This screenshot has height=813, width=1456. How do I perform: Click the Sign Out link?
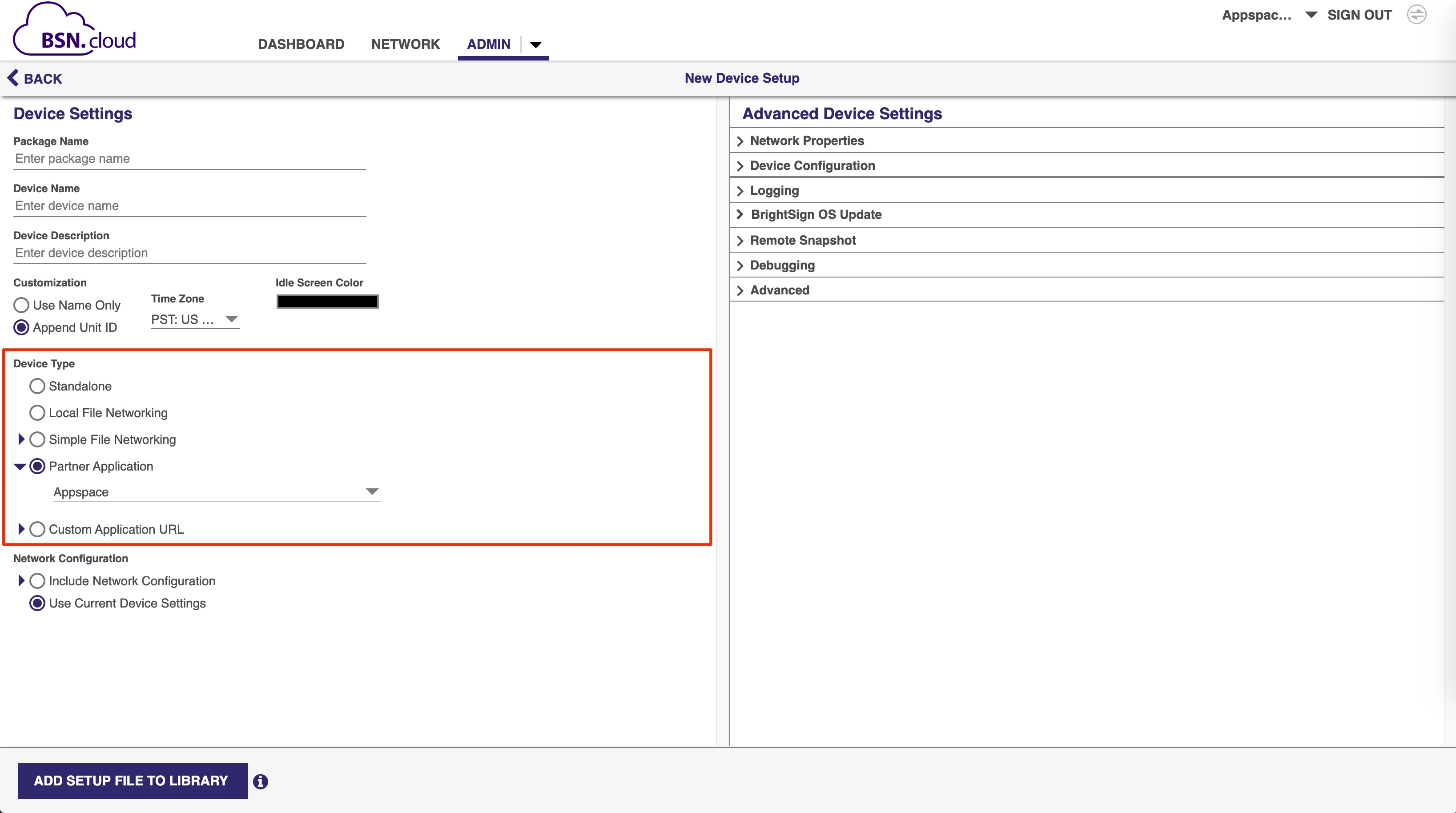point(1359,15)
